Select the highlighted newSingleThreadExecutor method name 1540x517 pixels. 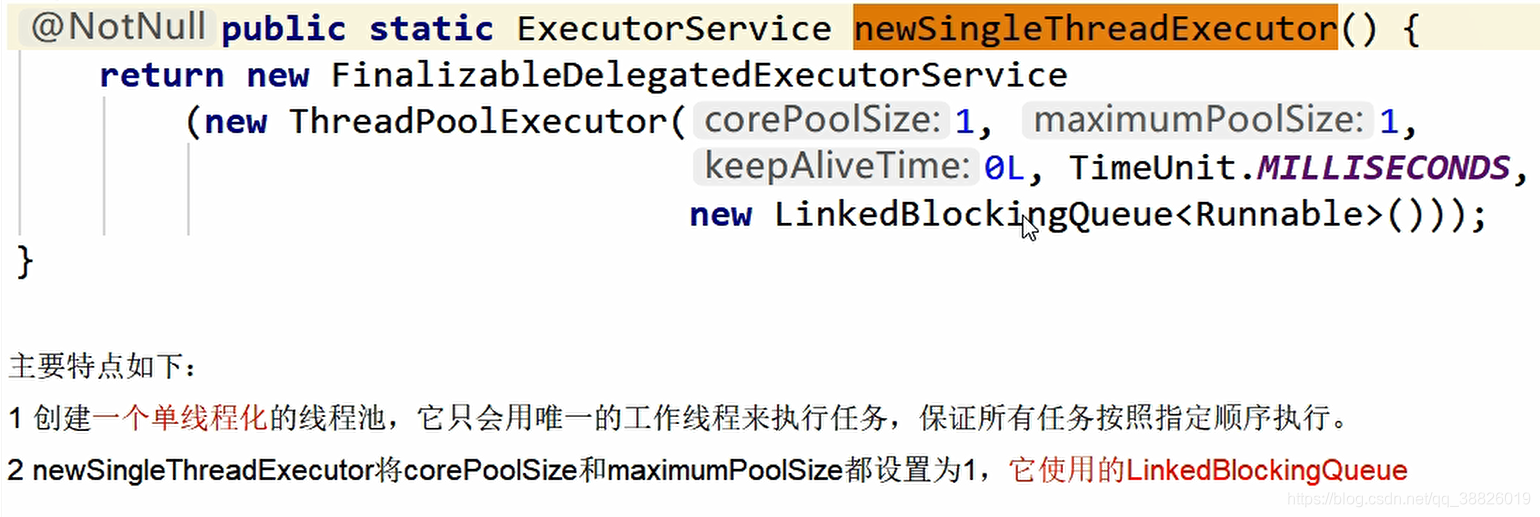pyautogui.click(x=1095, y=28)
